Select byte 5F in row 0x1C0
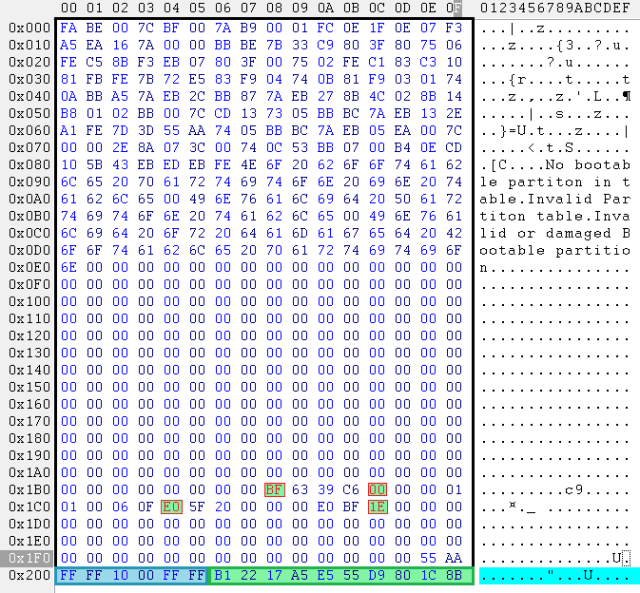This screenshot has height=593, width=640. pos(197,506)
